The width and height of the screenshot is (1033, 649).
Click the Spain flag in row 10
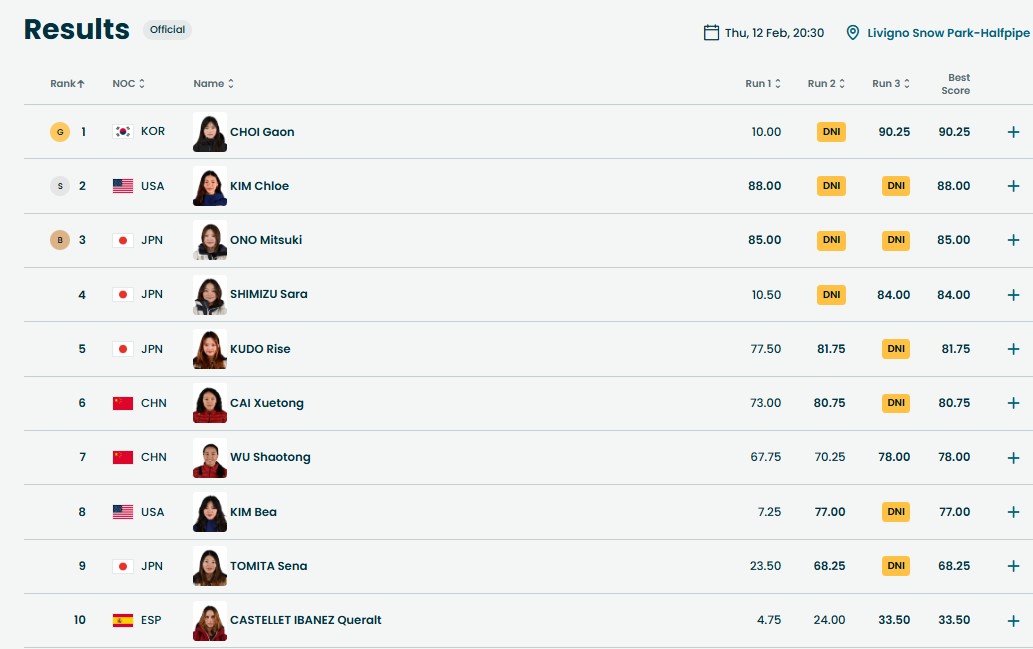click(123, 620)
